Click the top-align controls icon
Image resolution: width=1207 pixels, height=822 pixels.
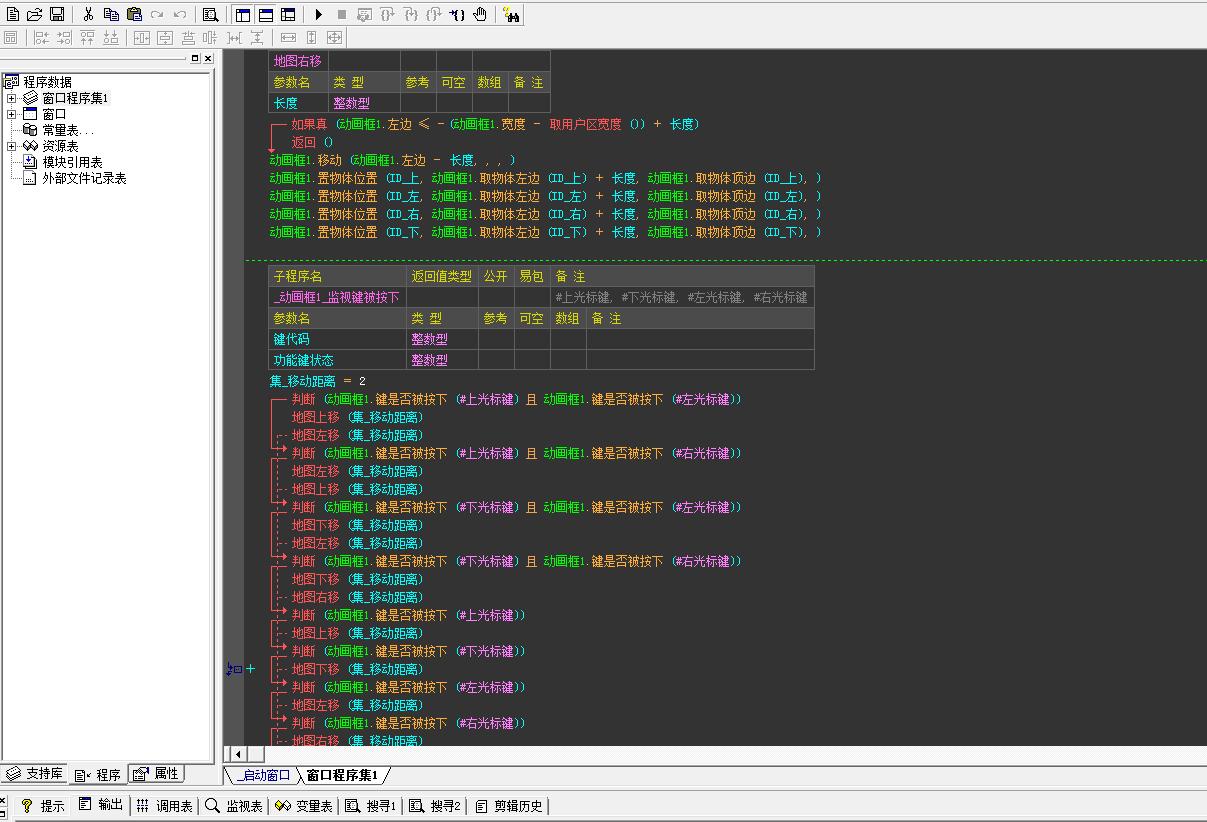point(87,37)
